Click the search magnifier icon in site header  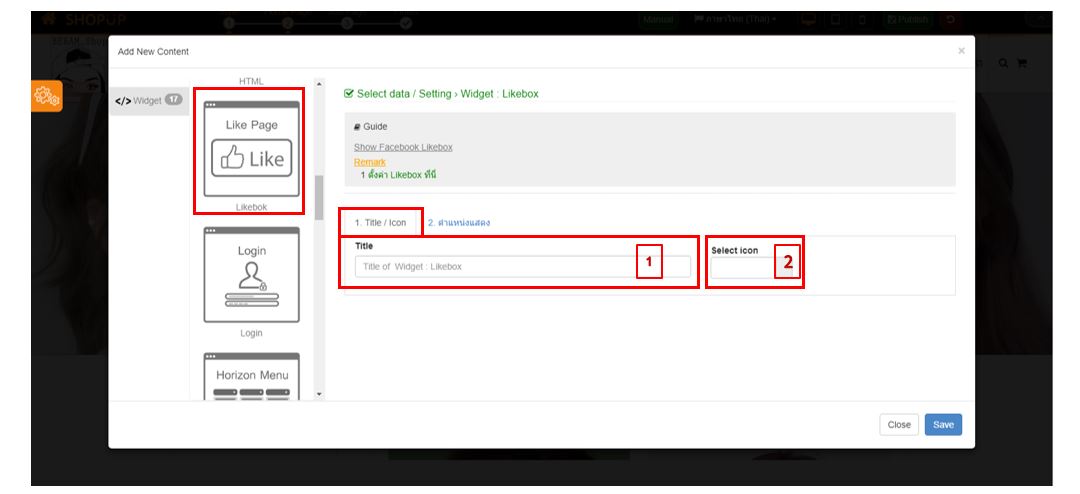1004,63
